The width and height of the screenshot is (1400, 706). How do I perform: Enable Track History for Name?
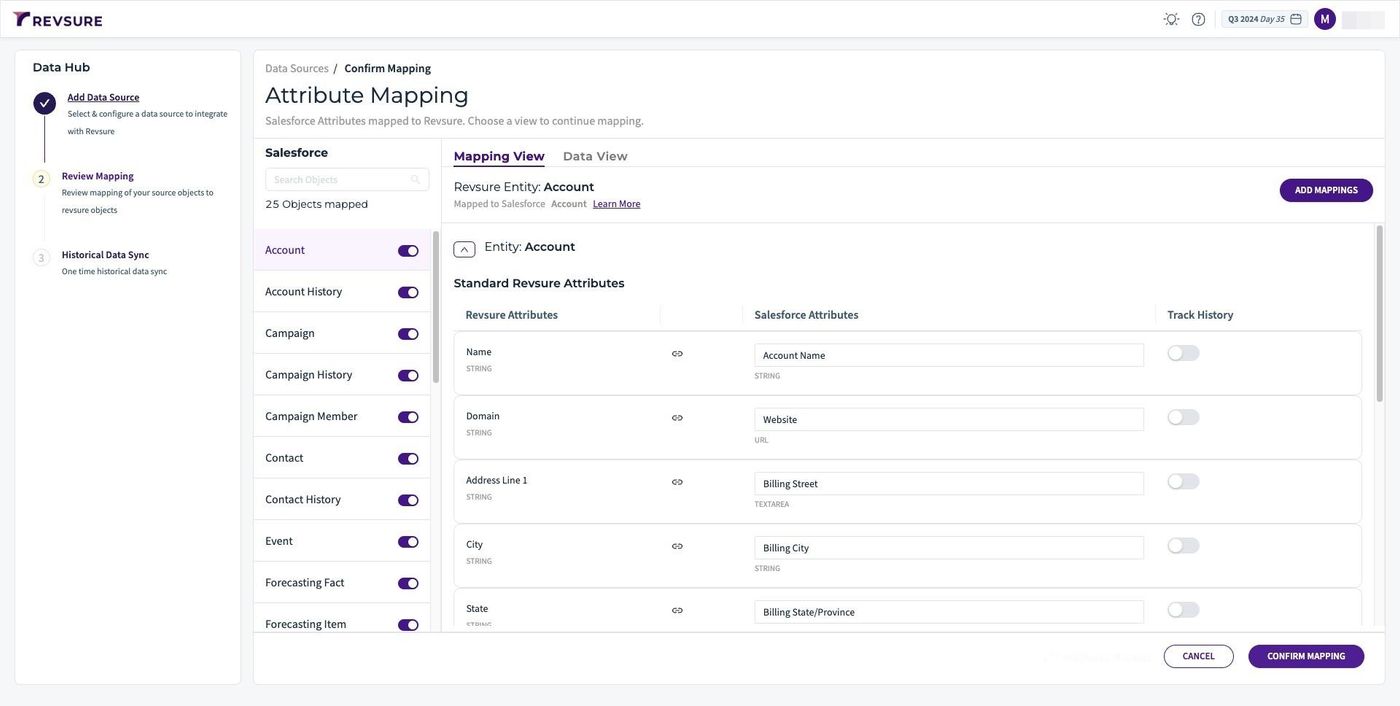1183,353
